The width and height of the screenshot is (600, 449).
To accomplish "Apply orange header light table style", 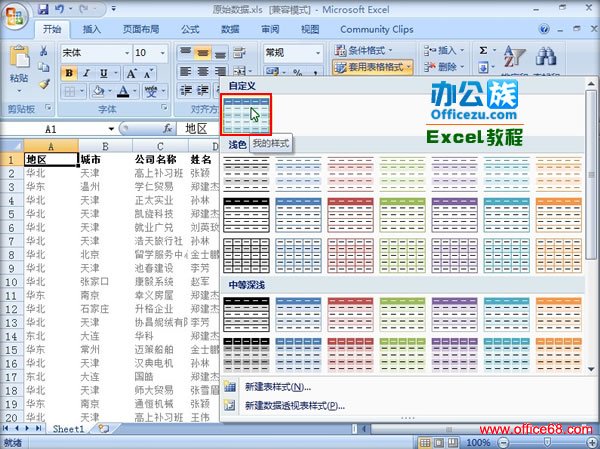I will 559,215.
